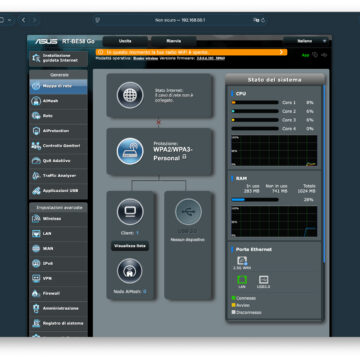
Task: Click the WAN sidebar icon
Action: (36, 249)
